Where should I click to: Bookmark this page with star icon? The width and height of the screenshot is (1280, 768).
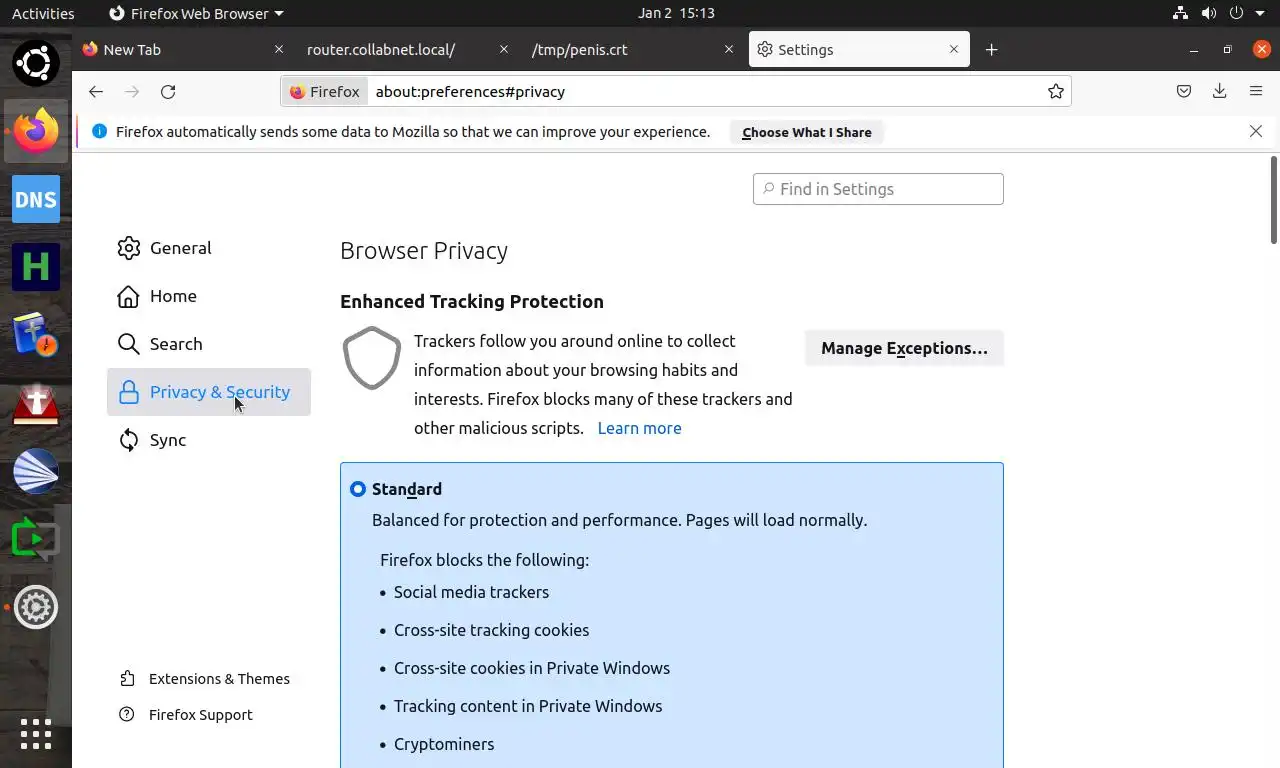(x=1056, y=92)
